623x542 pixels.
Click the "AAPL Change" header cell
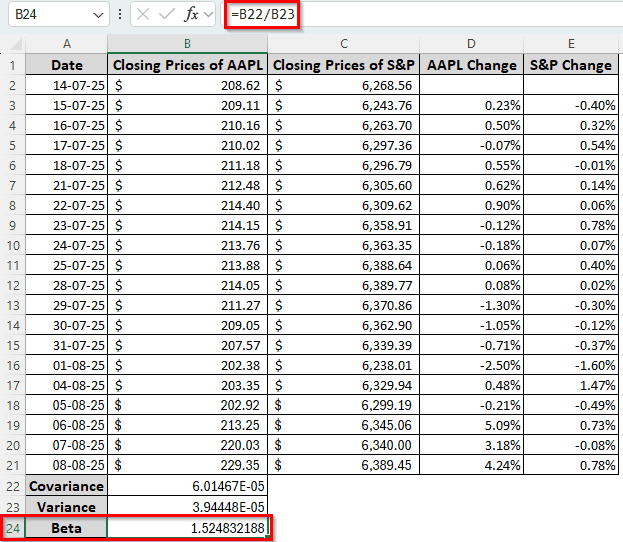tap(470, 65)
